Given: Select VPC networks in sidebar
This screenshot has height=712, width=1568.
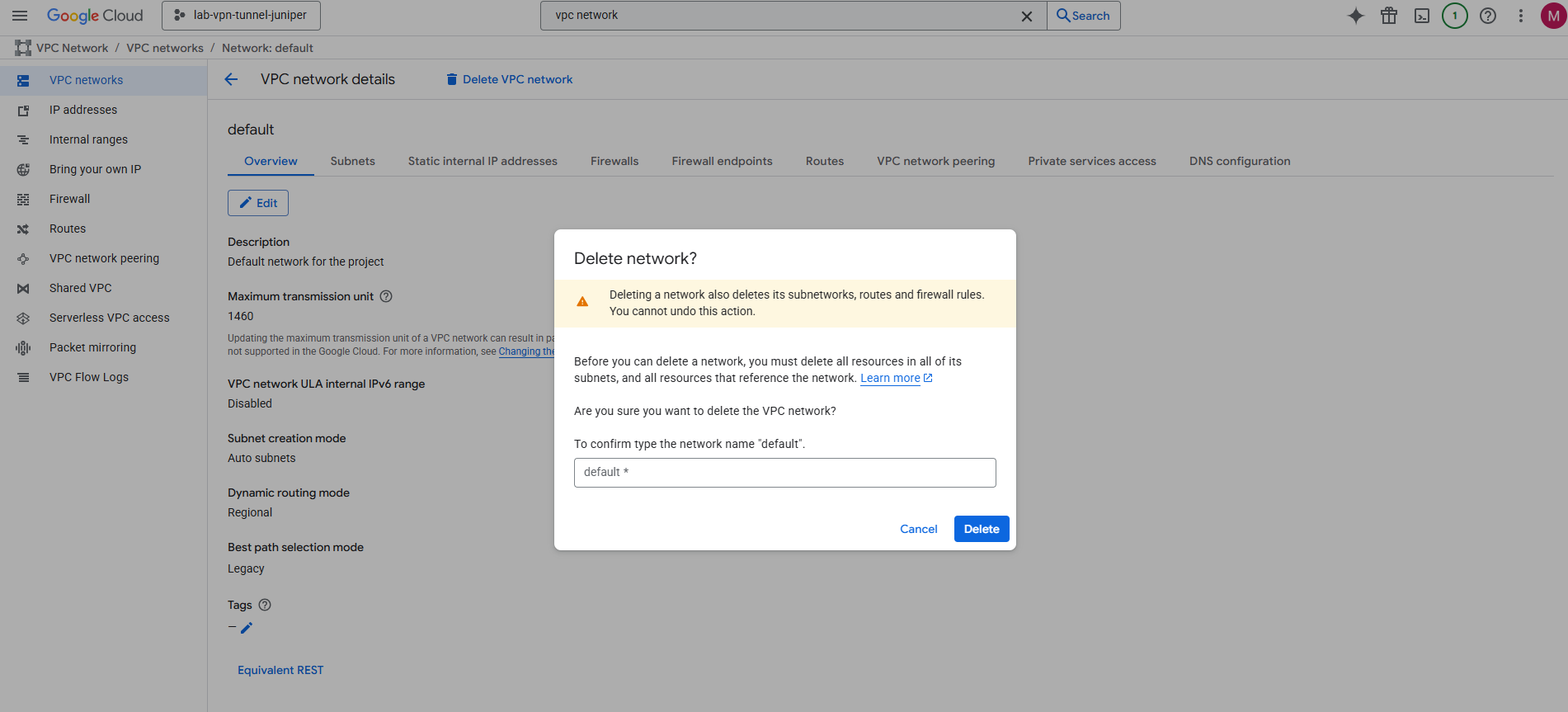Looking at the screenshot, I should 103,80.
